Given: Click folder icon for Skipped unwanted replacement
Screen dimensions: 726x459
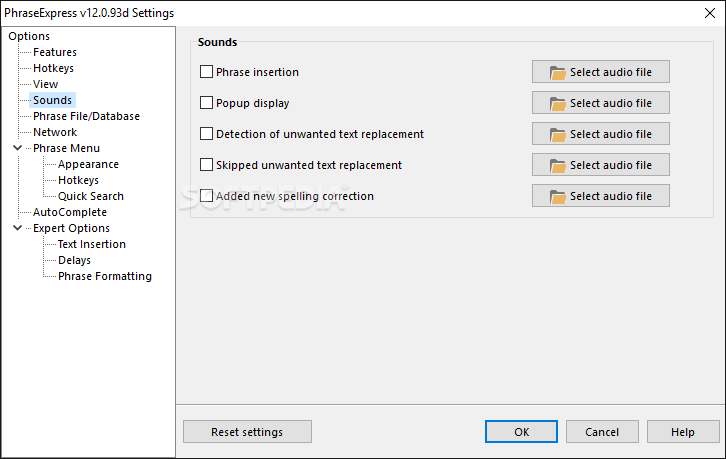Looking at the screenshot, I should tap(557, 165).
